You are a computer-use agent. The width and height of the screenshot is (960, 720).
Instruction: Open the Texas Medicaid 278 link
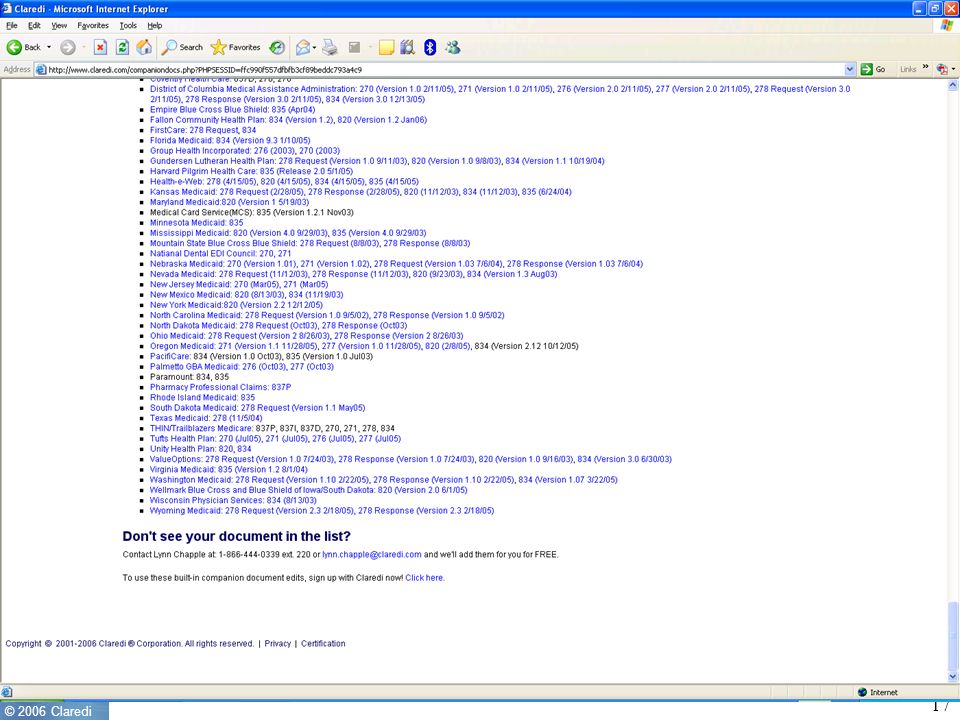pos(206,418)
